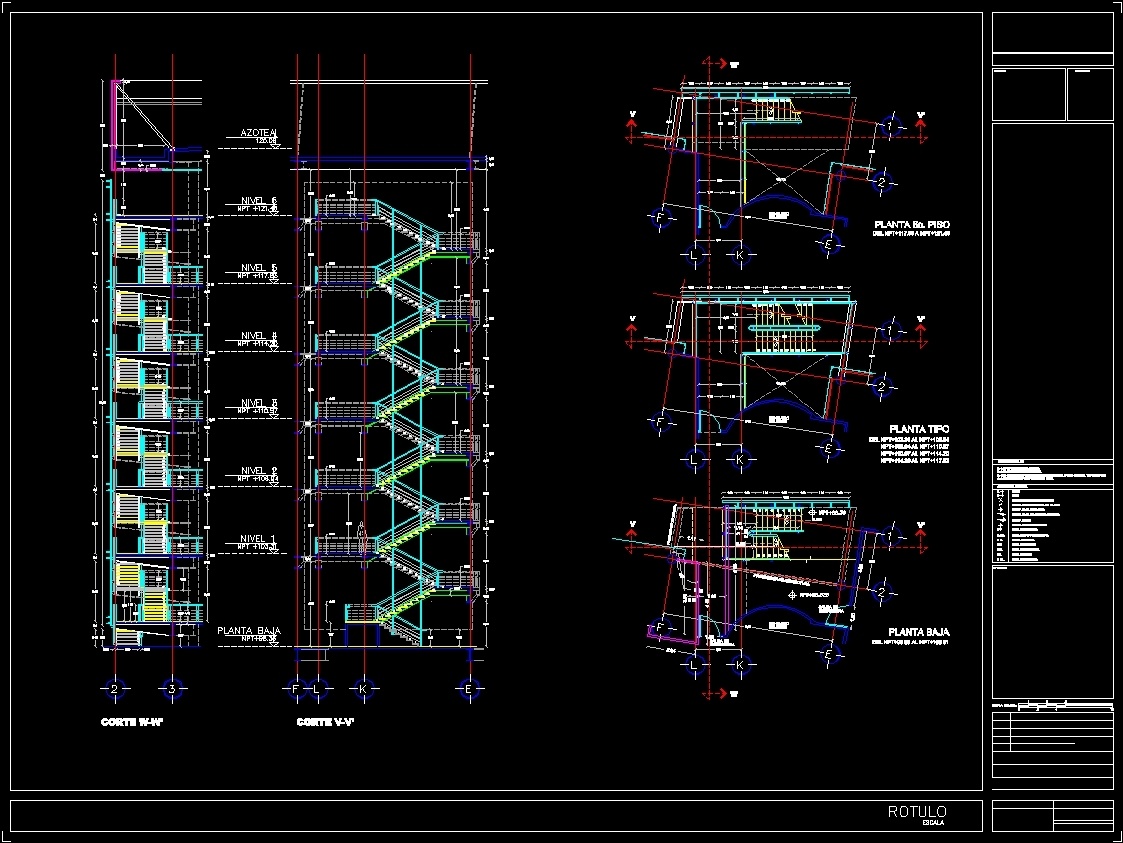Pick the NIVEL 1 level label
The width and height of the screenshot is (1123, 843).
(258, 539)
